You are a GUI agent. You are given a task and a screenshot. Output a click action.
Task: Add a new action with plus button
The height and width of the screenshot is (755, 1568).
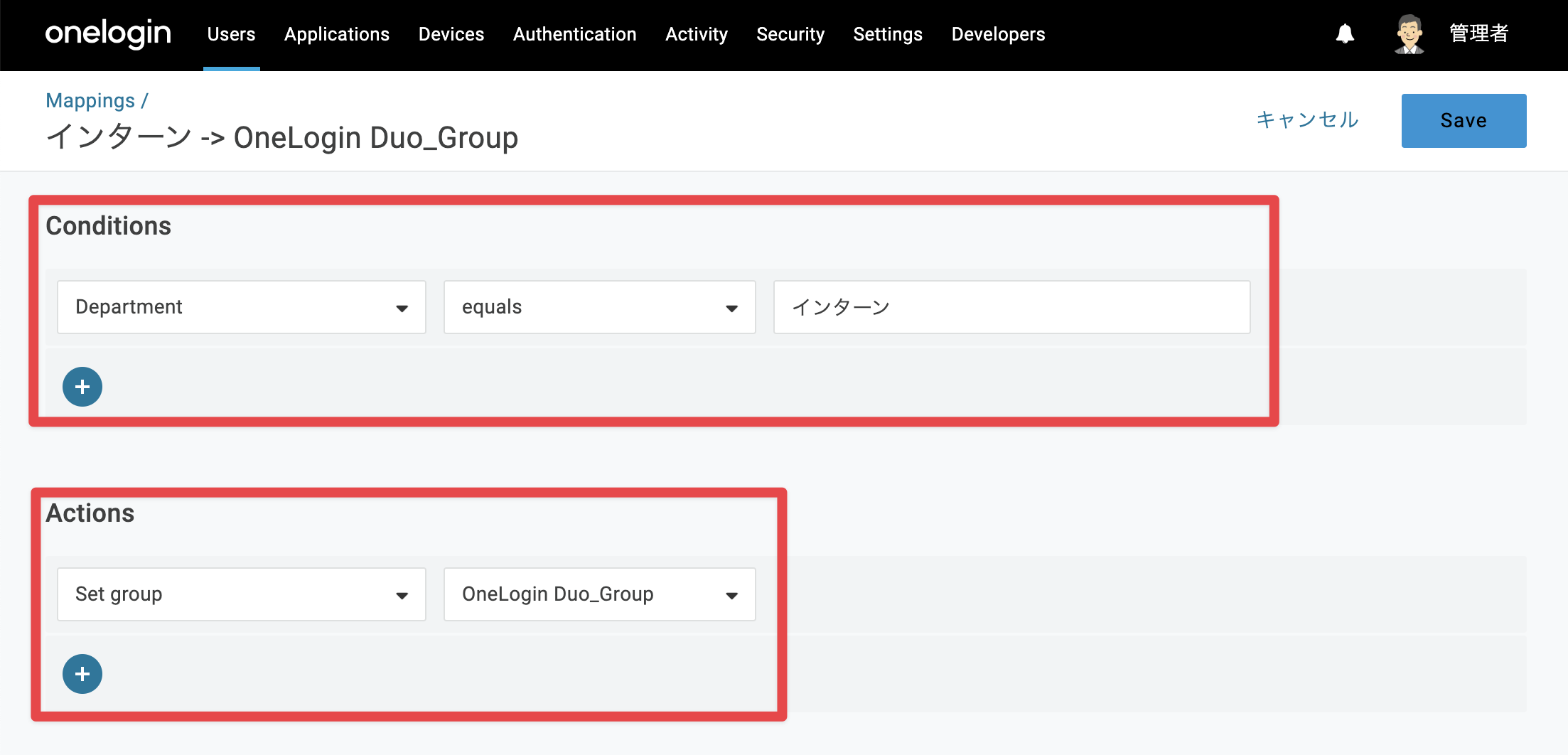coord(82,674)
